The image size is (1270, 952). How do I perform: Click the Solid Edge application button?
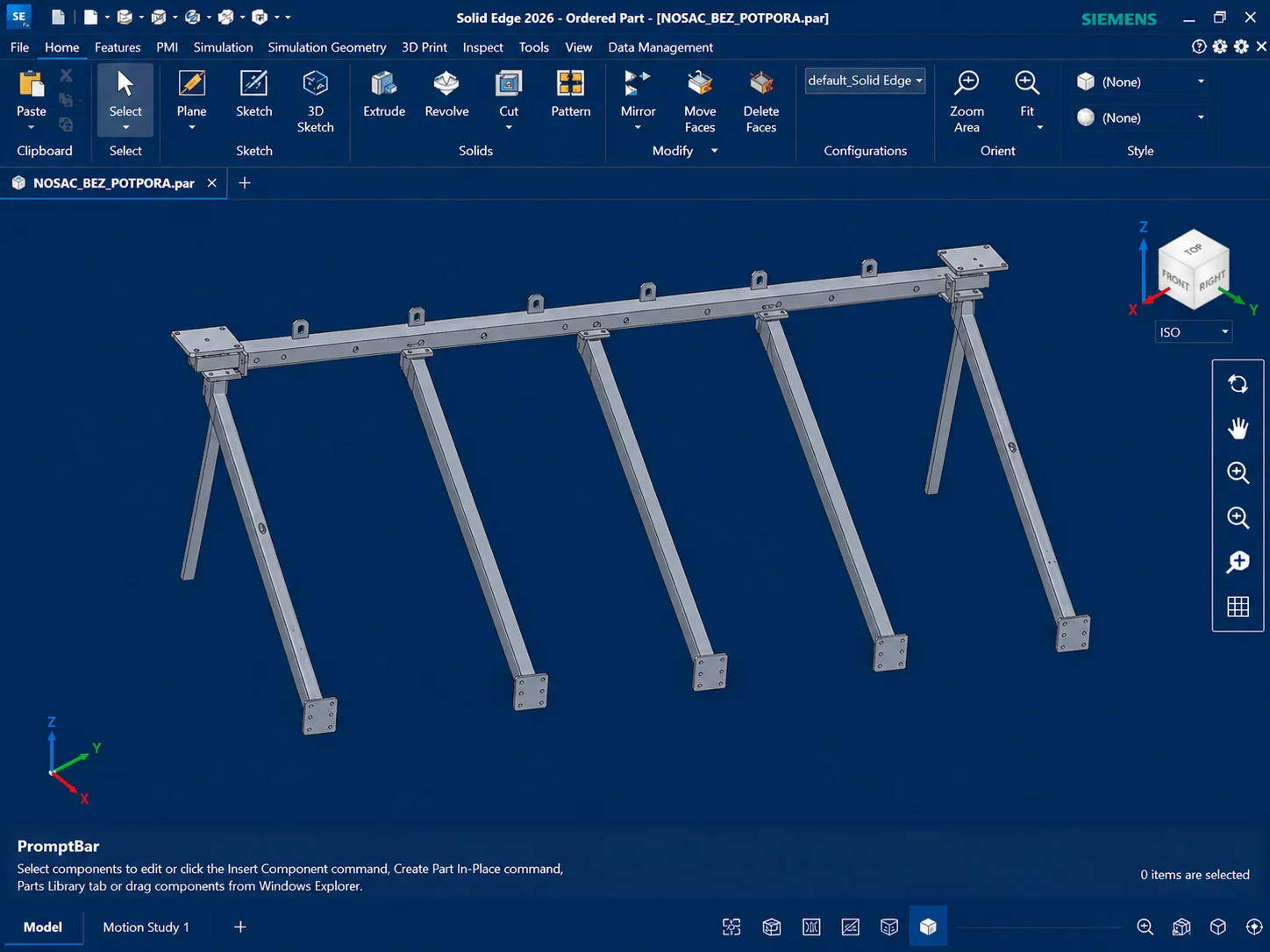18,17
